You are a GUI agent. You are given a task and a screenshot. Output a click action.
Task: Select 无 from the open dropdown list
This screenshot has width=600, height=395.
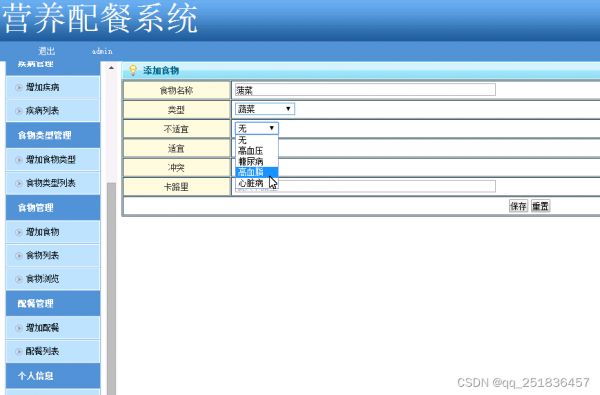coord(257,140)
